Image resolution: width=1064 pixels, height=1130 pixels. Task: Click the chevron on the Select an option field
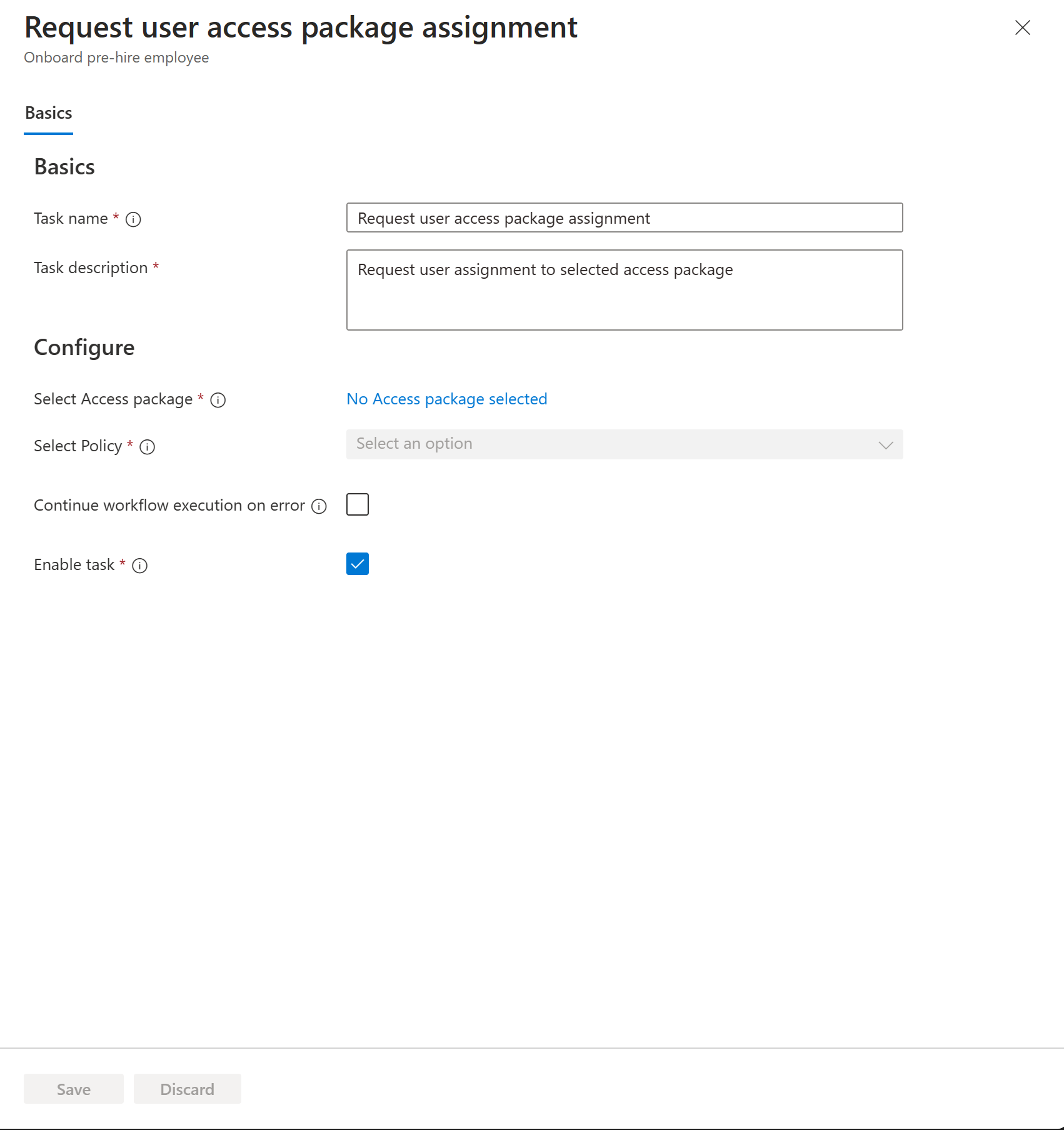[x=886, y=445]
